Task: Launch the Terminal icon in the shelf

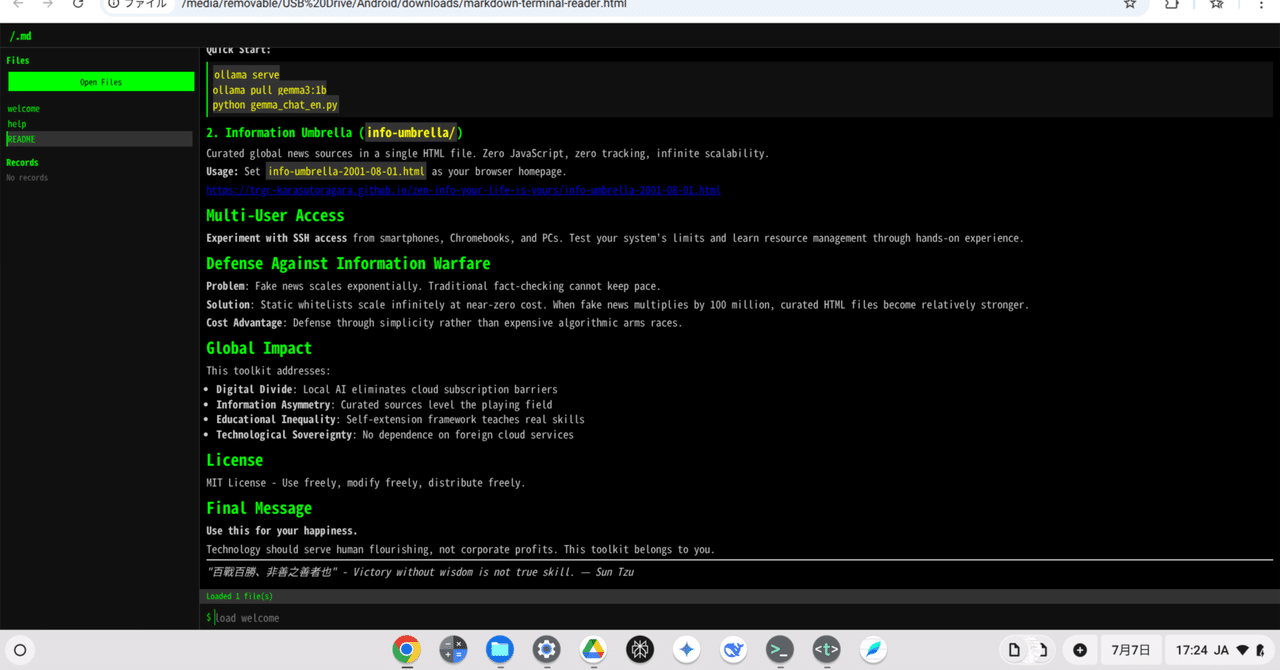Action: coord(779,650)
